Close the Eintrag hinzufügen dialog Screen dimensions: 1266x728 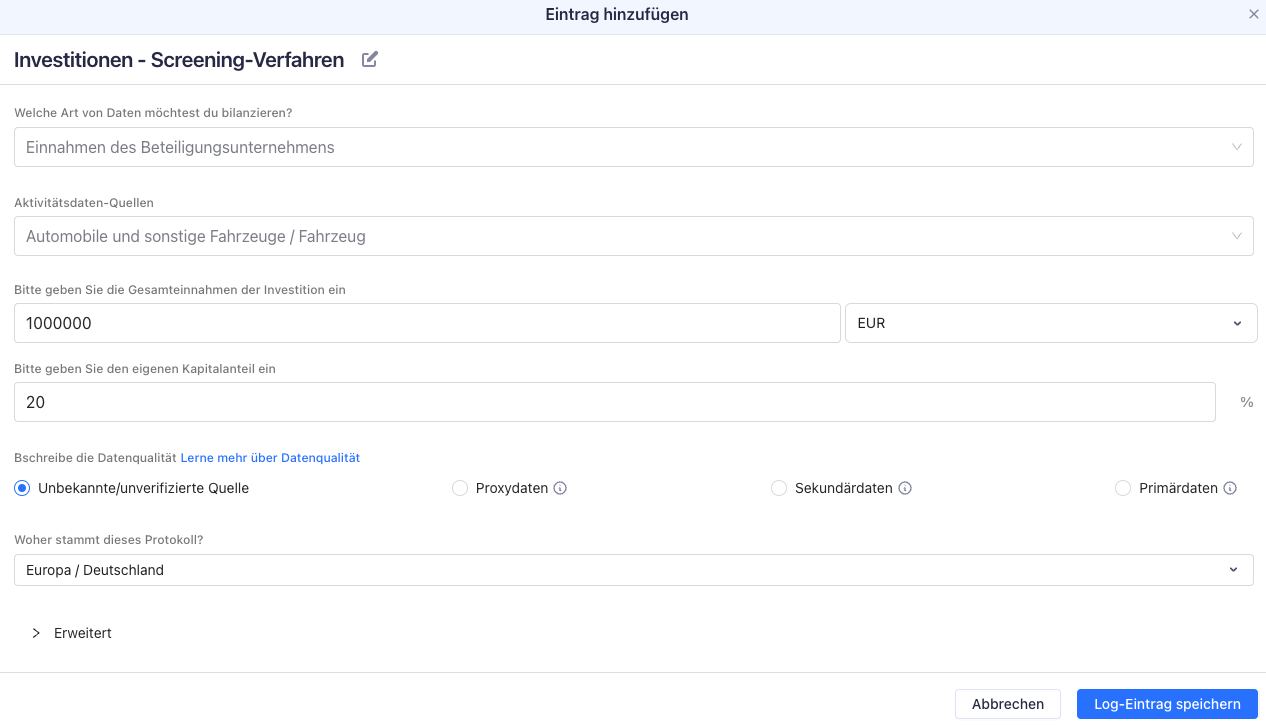pyautogui.click(x=1254, y=14)
